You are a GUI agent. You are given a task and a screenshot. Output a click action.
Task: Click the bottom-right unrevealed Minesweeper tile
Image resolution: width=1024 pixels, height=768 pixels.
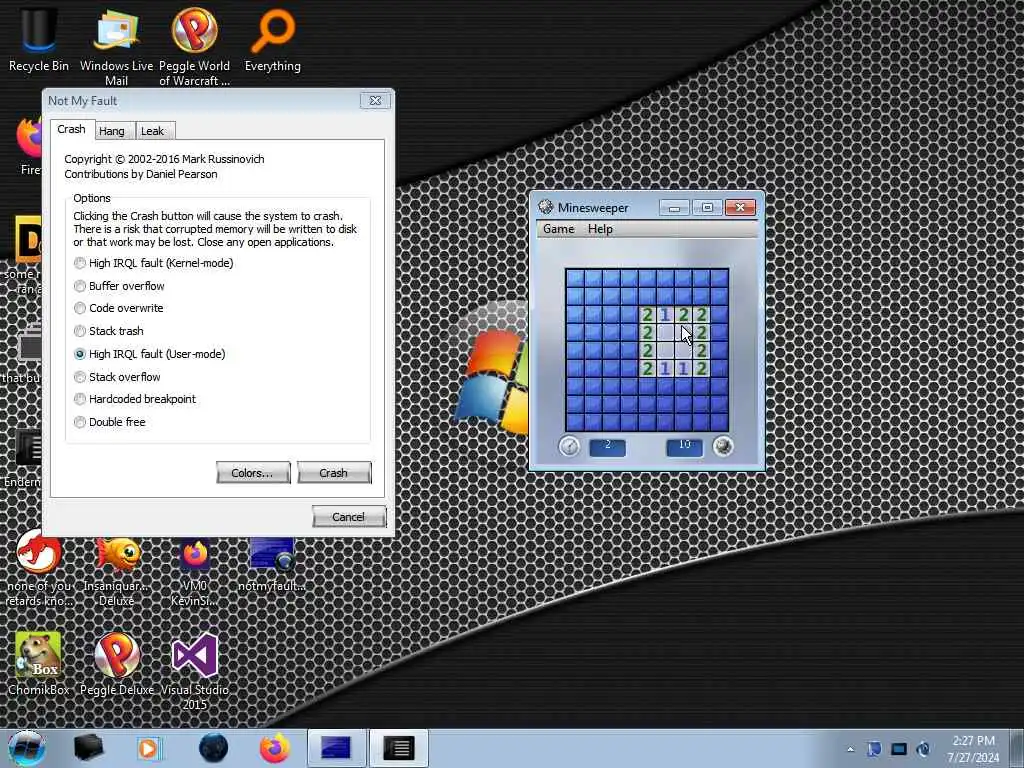[x=719, y=422]
